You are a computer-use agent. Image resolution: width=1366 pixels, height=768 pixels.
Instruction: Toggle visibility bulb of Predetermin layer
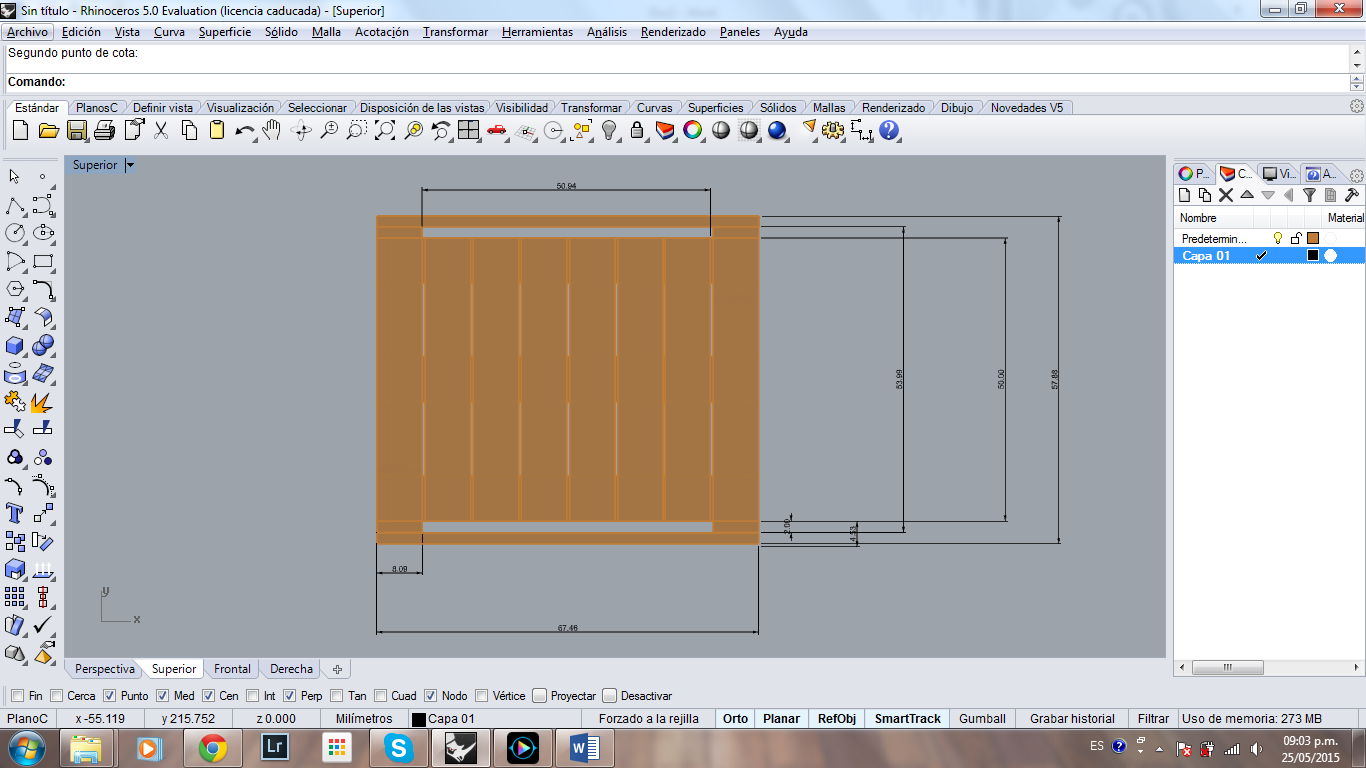[1277, 238]
